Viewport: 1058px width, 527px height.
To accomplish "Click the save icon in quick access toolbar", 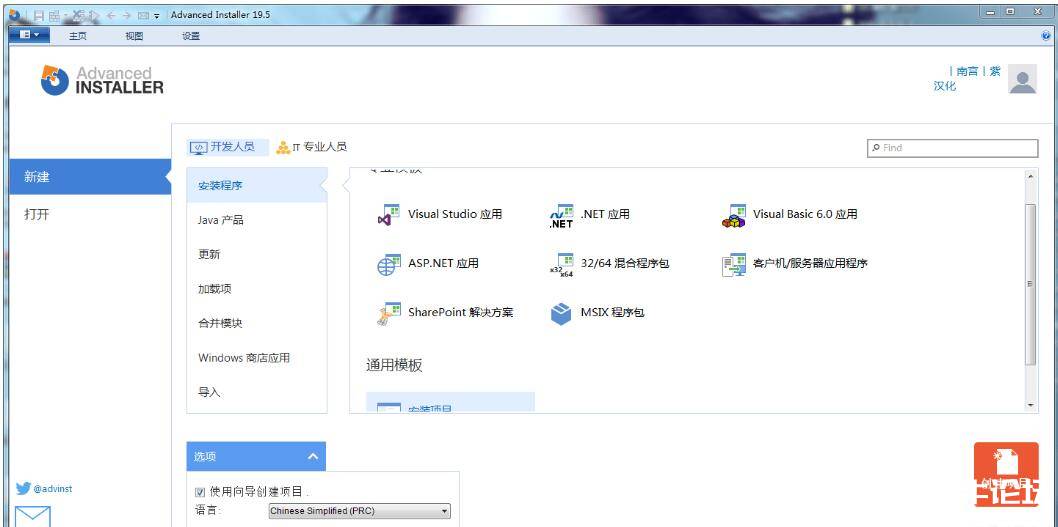I will pyautogui.click(x=39, y=15).
